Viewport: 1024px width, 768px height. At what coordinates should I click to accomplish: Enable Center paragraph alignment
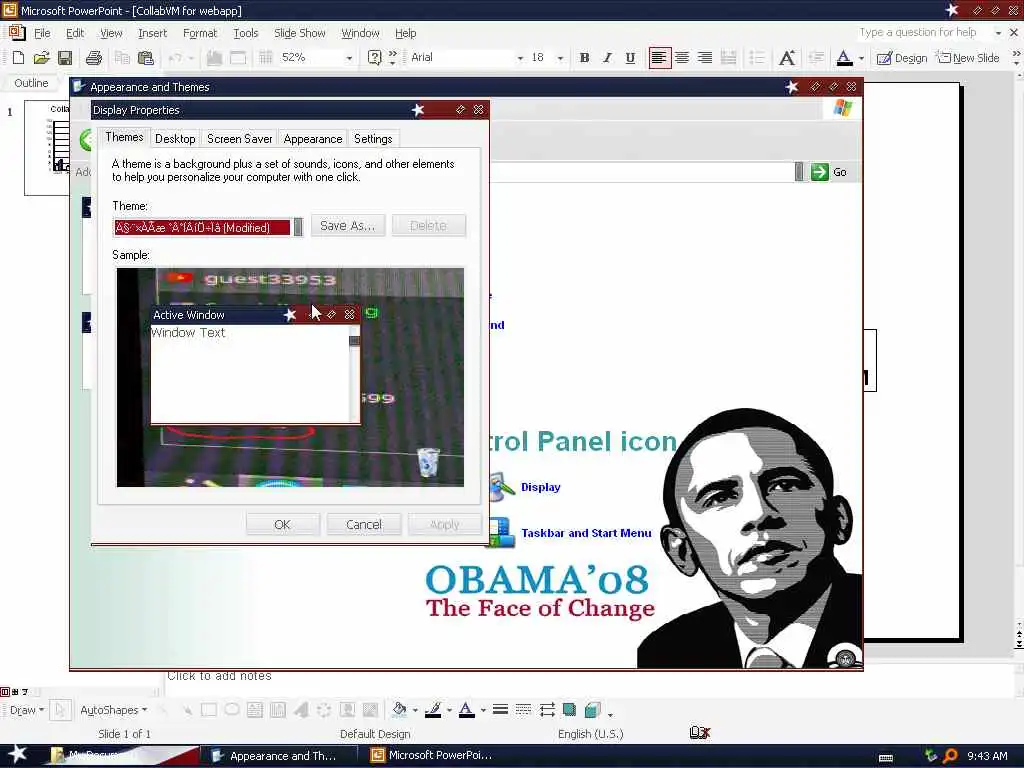tap(682, 57)
